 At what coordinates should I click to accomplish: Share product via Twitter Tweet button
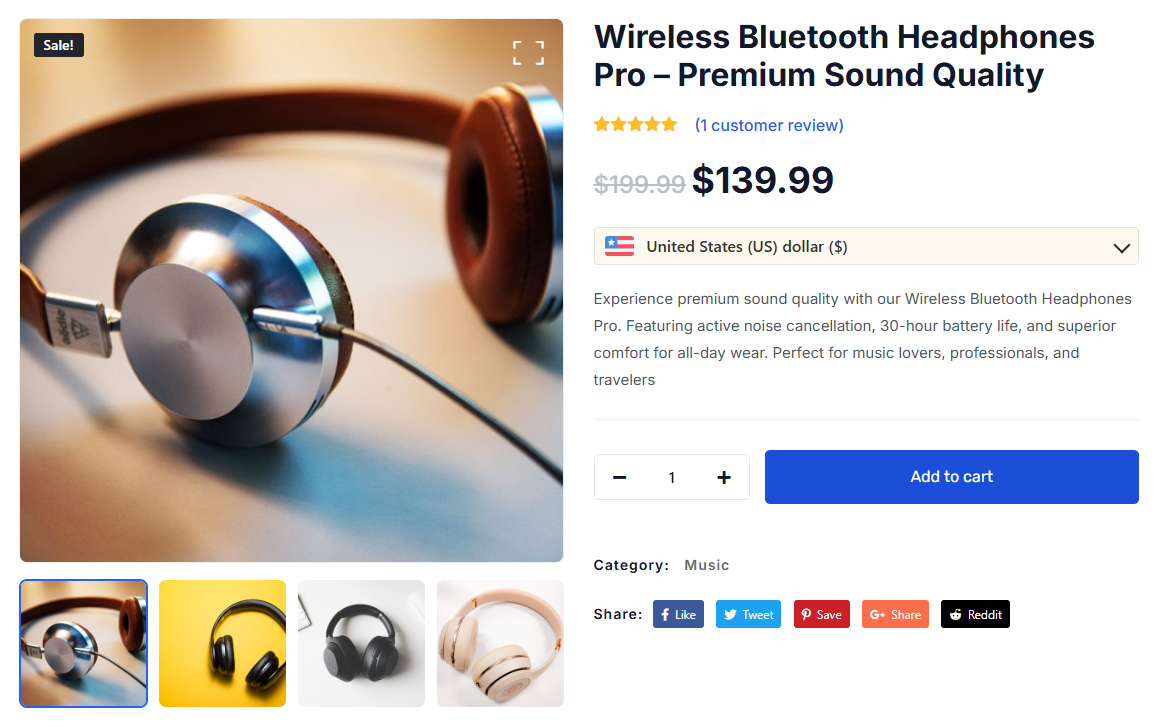pyautogui.click(x=748, y=614)
